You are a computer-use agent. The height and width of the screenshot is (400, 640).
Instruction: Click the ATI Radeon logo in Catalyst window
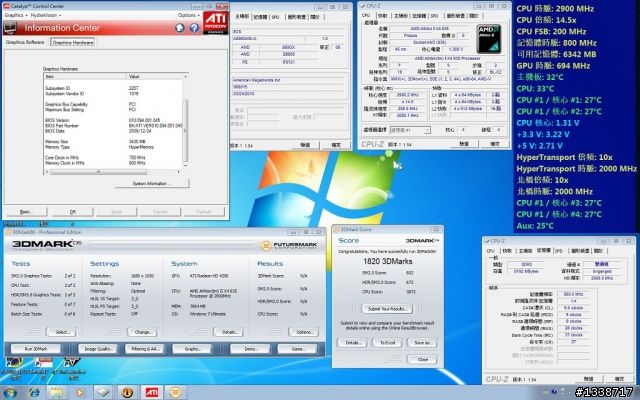215,22
